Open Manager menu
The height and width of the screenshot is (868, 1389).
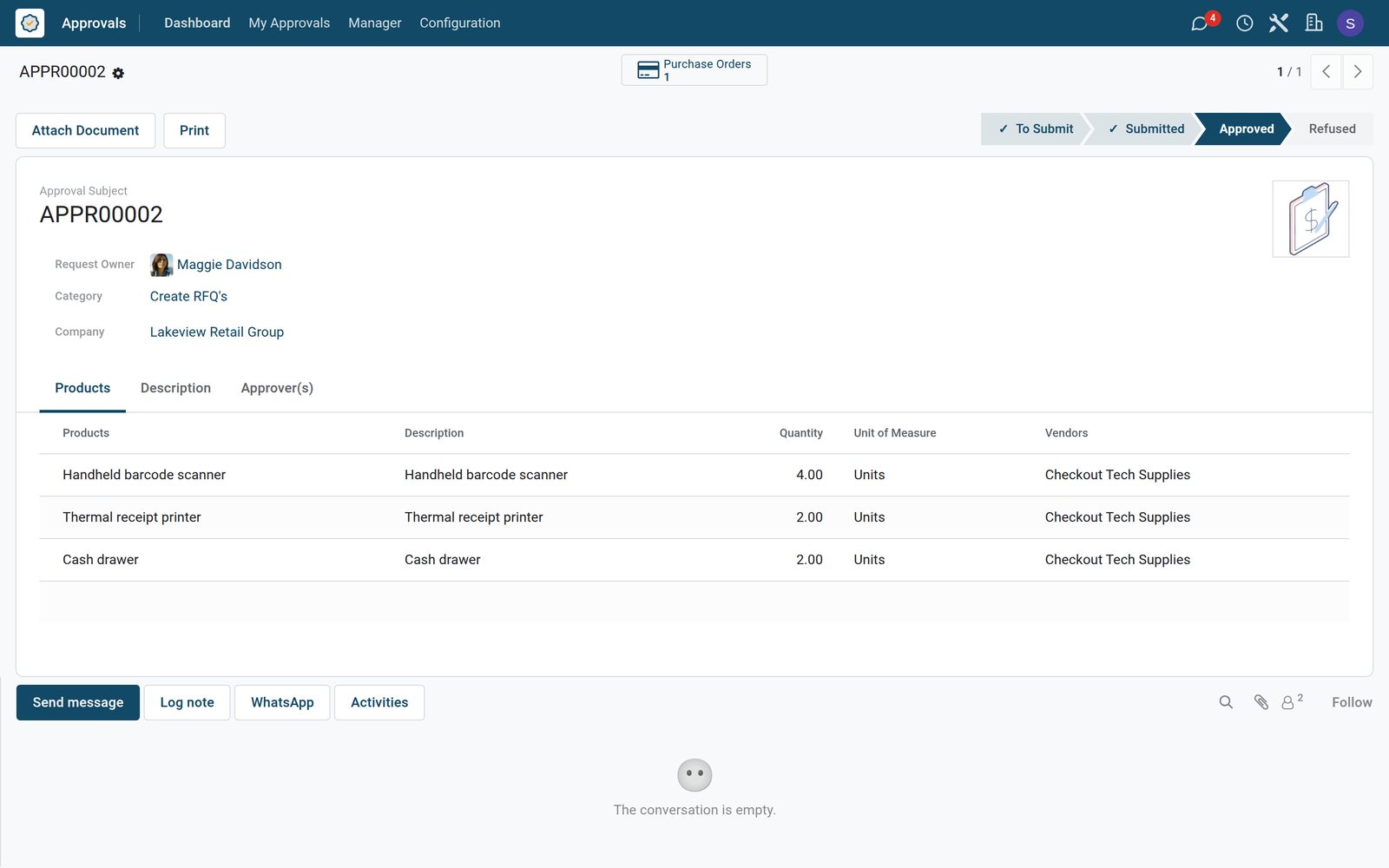375,23
